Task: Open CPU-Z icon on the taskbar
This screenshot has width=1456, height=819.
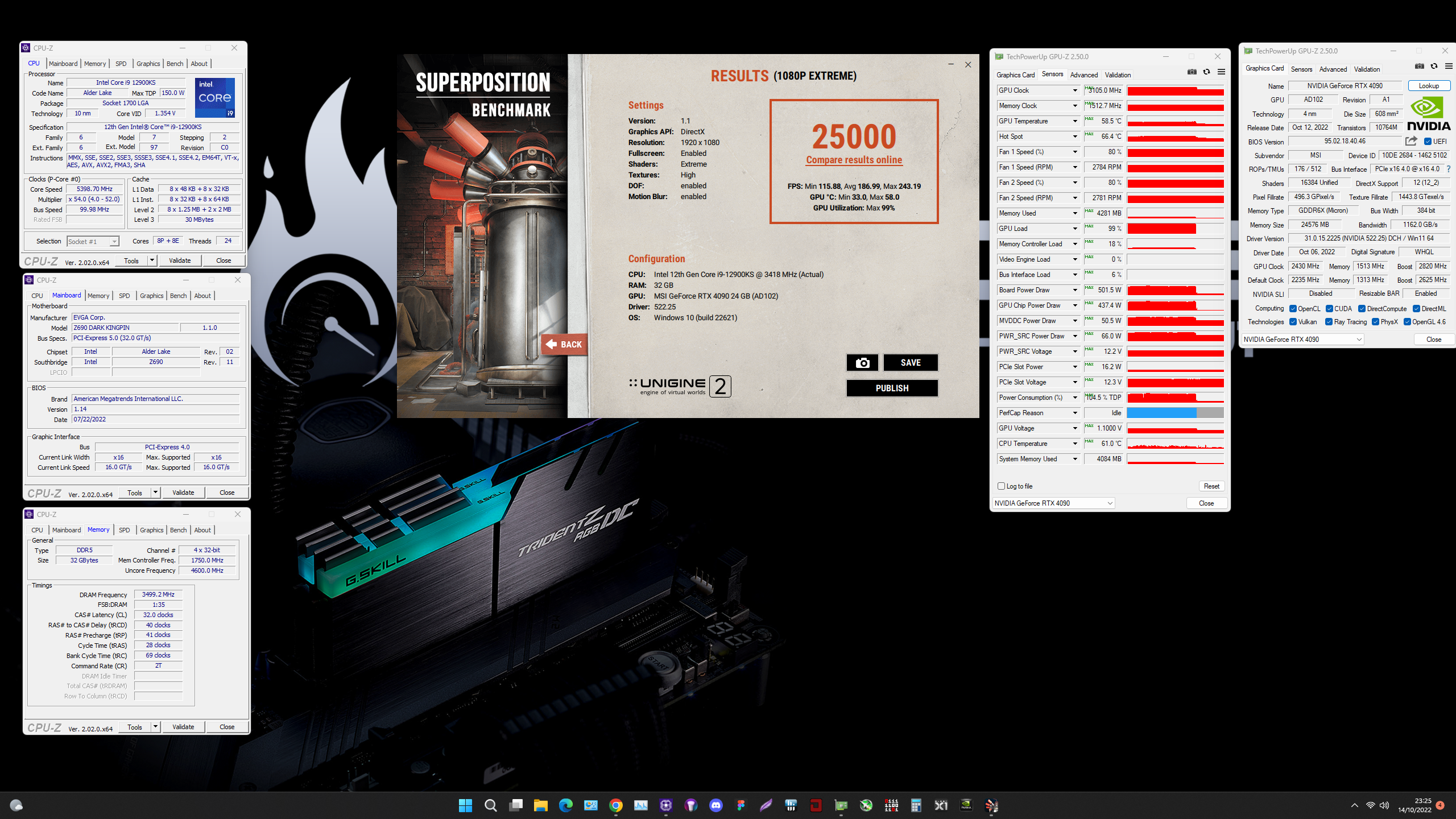Action: 665,805
